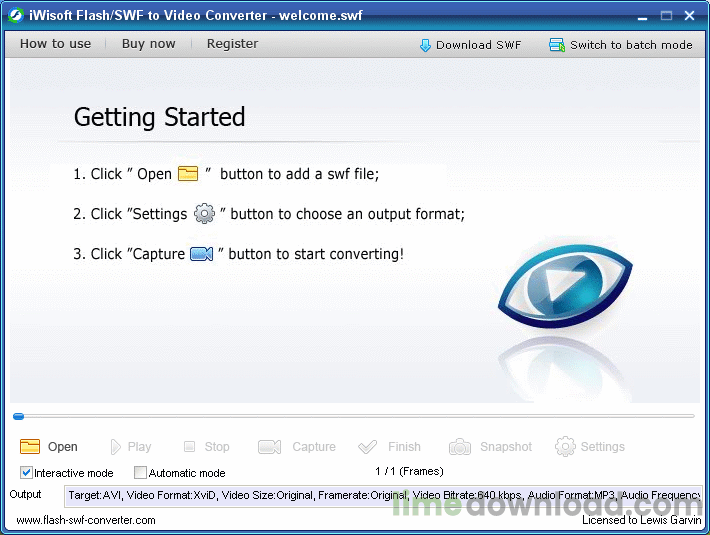This screenshot has width=710, height=535.
Task: Click the Output label
Action: tap(25, 494)
